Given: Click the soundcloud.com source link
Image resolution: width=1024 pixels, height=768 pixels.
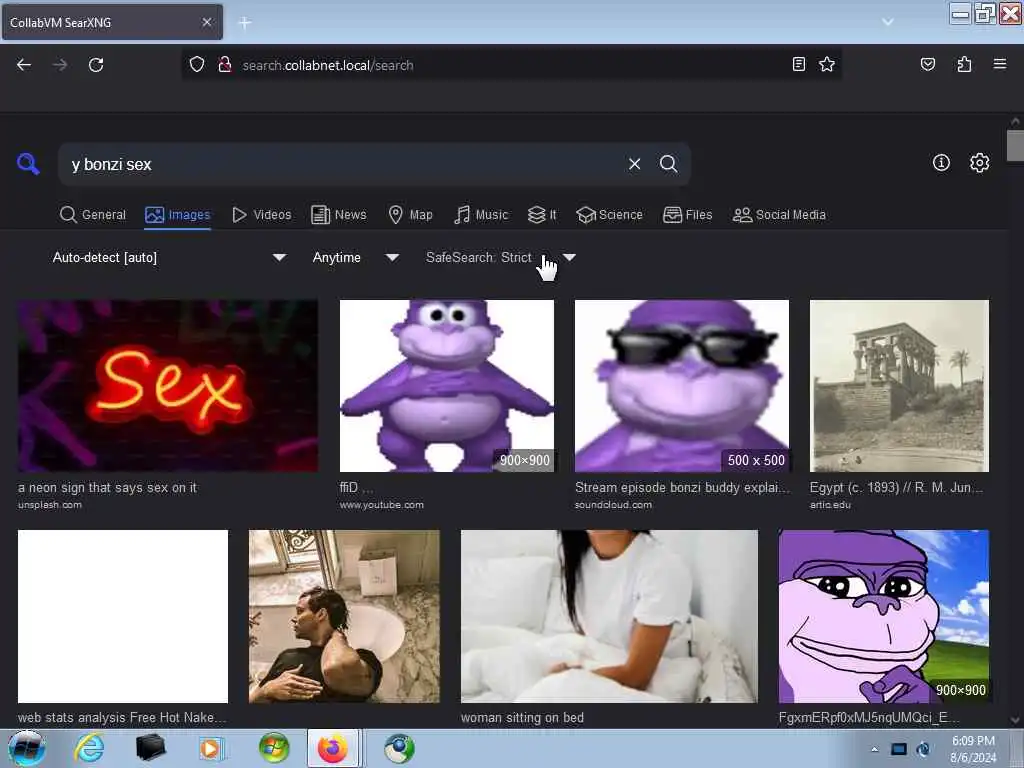Looking at the screenshot, I should [x=613, y=505].
